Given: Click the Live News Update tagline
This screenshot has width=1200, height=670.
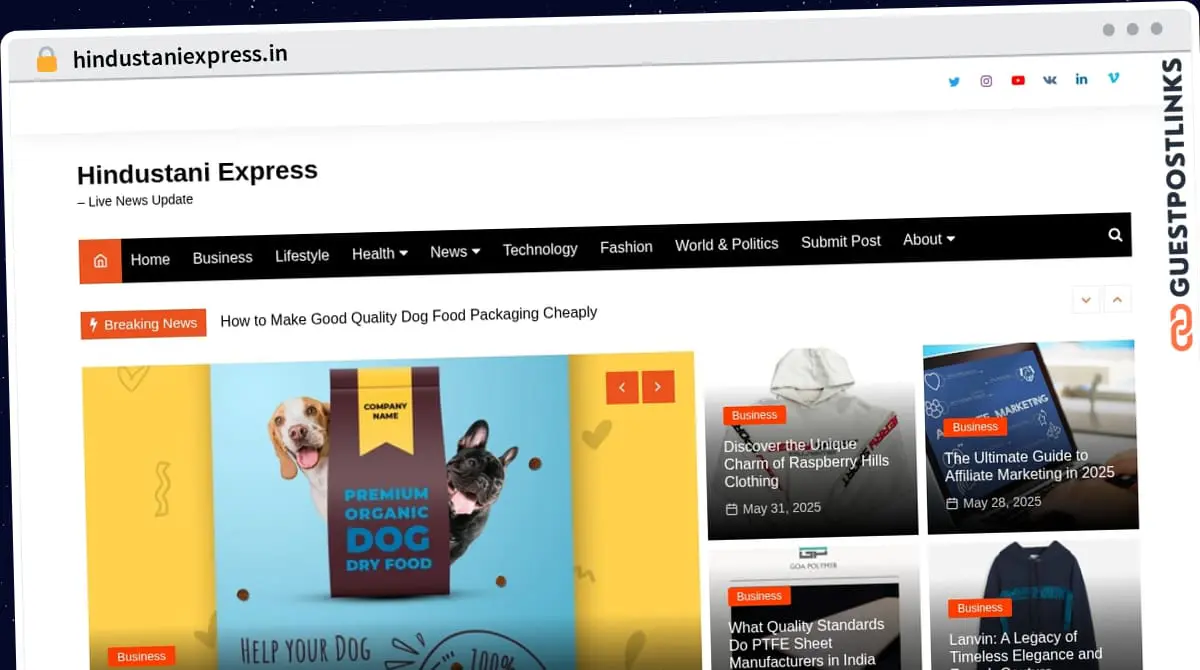Looking at the screenshot, I should (135, 200).
